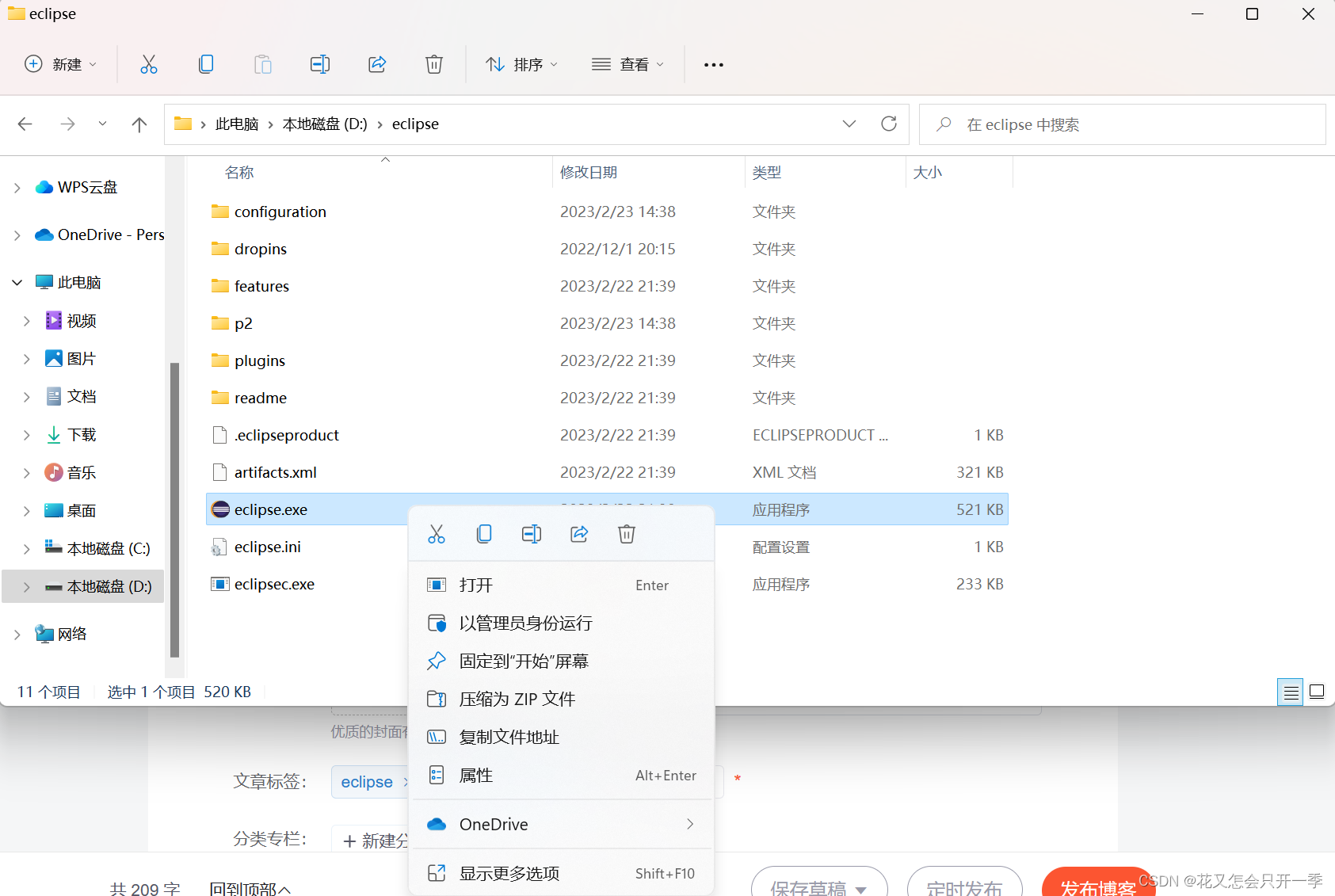Choose 以管理员身份运行 from context menu
The height and width of the screenshot is (896, 1335).
click(x=525, y=623)
